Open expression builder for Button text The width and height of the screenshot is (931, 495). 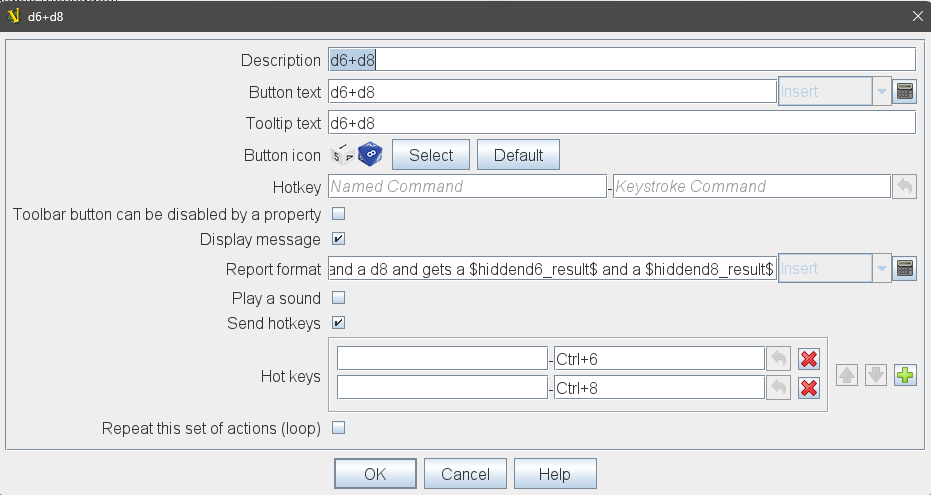(904, 91)
